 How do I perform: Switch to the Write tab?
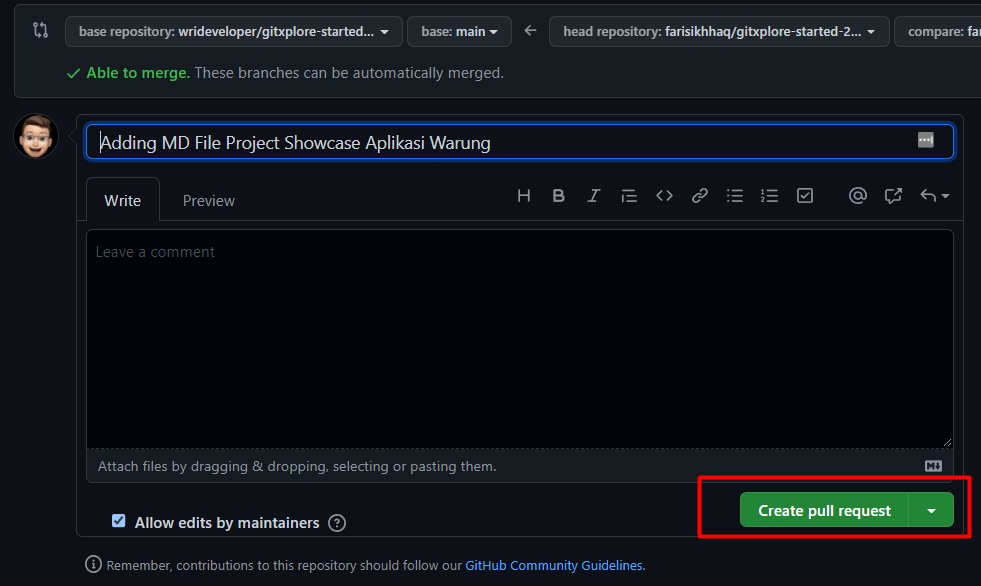[x=123, y=200]
